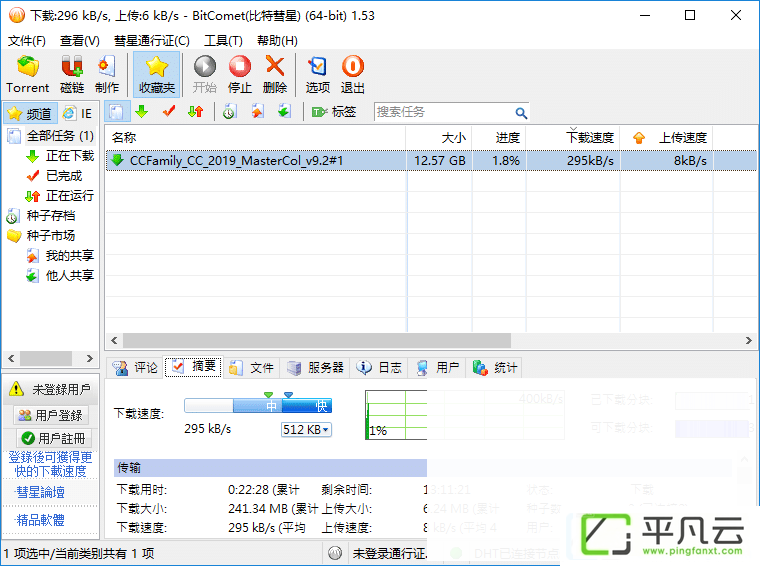
Task: Delete selected task with 删除
Action: pos(275,75)
